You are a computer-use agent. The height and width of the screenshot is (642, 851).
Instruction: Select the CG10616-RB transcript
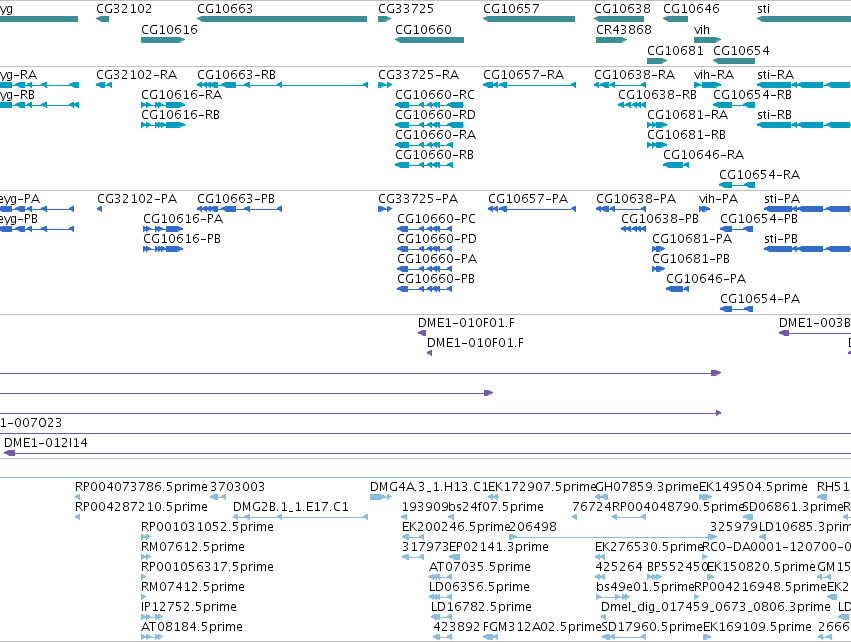point(163,125)
